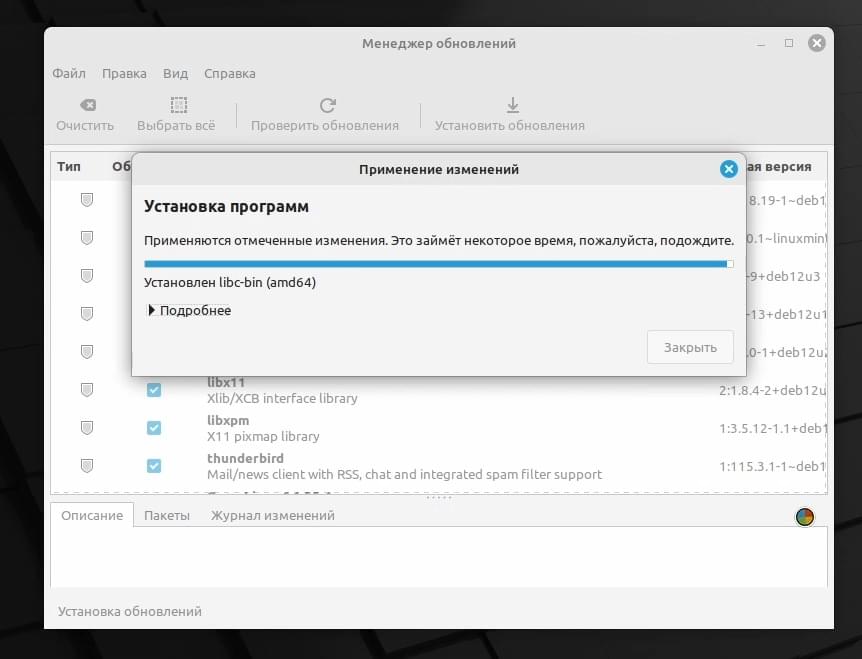Click the Установка программ heading
The image size is (862, 659).
226,207
